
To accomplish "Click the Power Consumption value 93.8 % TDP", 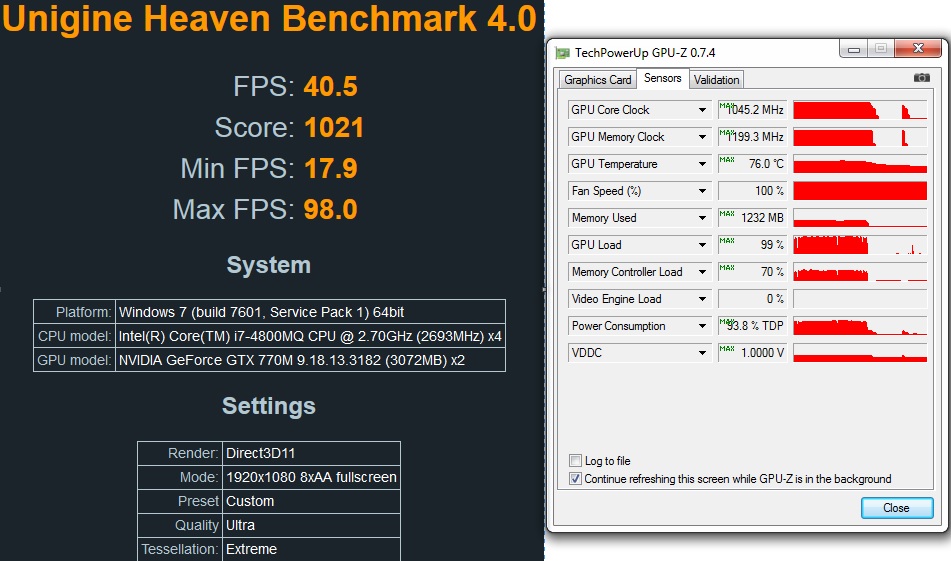I will pyautogui.click(x=752, y=326).
